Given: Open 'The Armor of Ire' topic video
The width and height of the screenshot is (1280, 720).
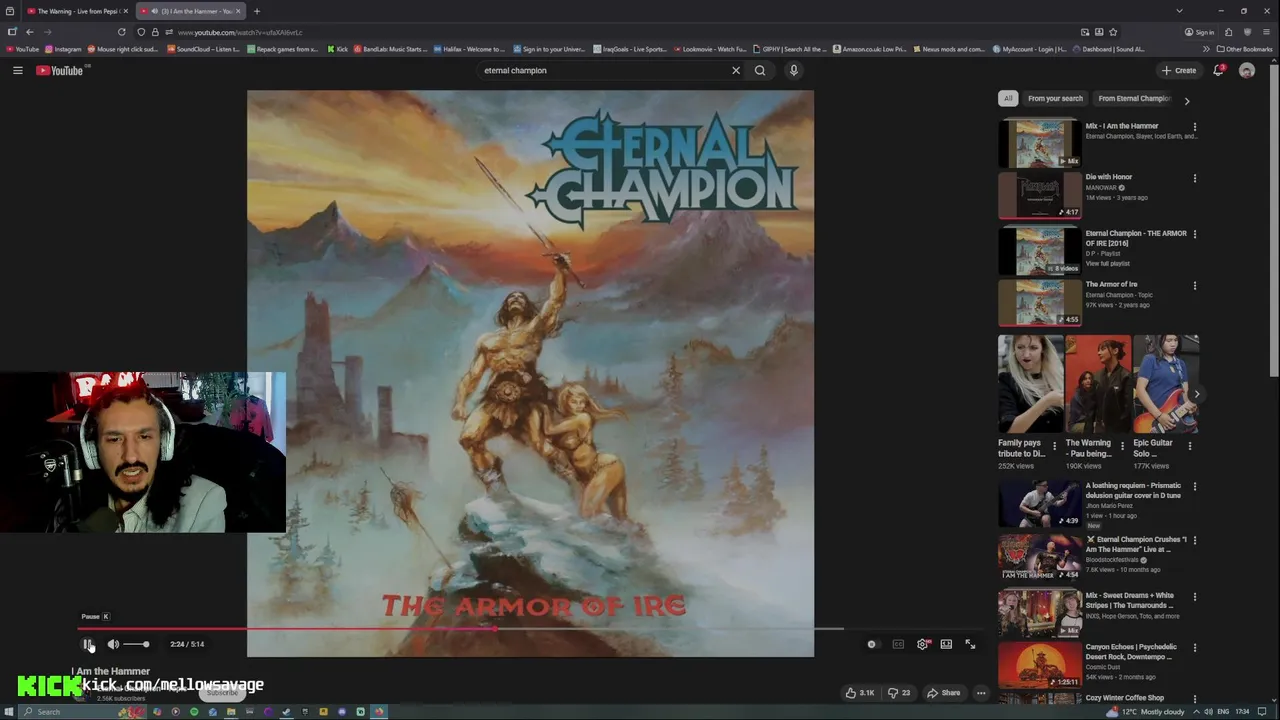Looking at the screenshot, I should click(x=1040, y=303).
